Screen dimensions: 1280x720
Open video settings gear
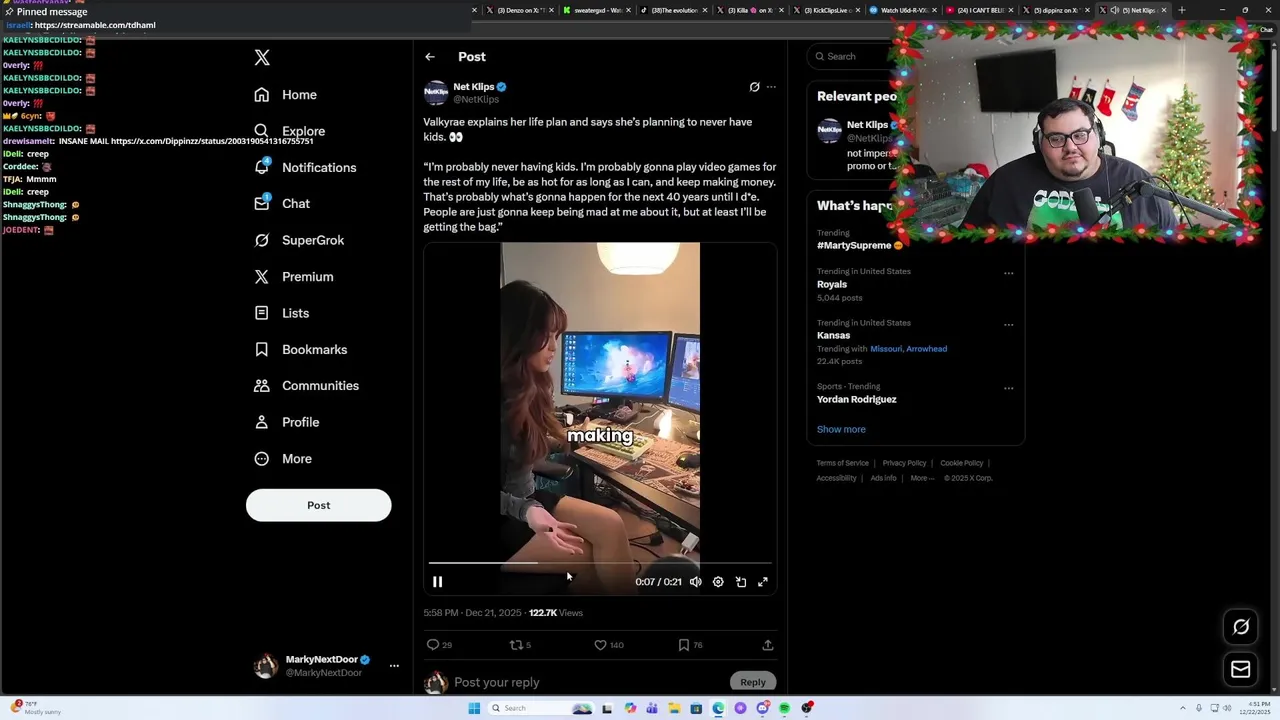(x=718, y=581)
